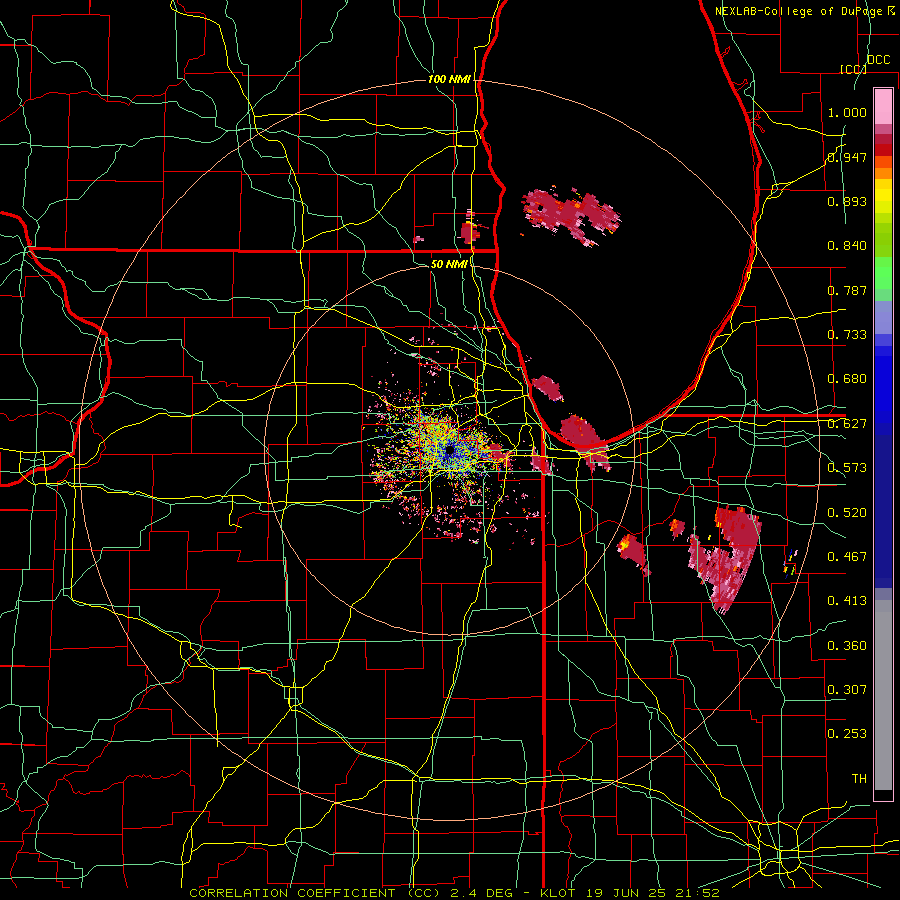Click the 0.840 scale value
This screenshot has width=900, height=900.
[x=847, y=246]
